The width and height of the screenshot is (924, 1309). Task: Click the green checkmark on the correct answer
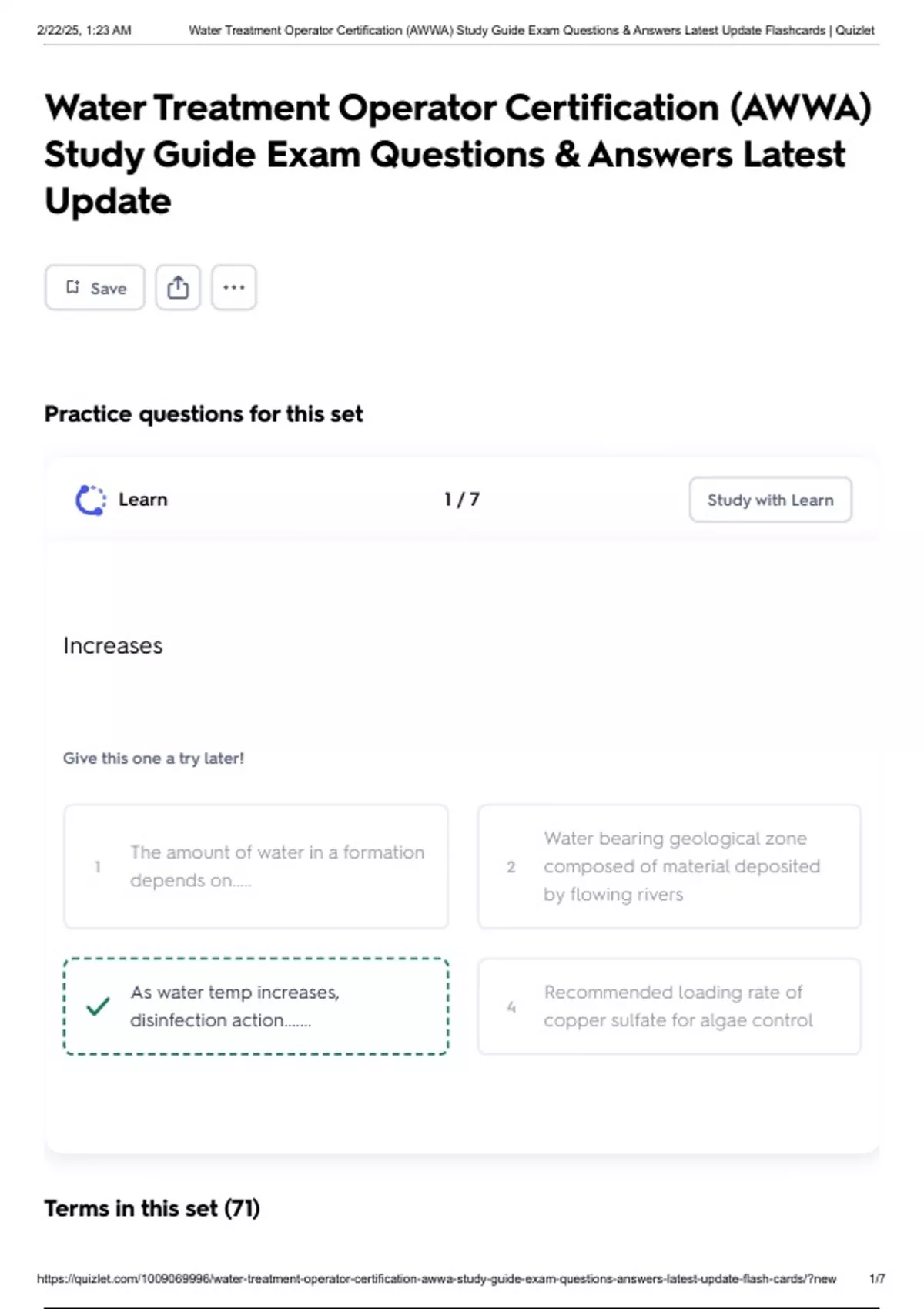pyautogui.click(x=98, y=1006)
